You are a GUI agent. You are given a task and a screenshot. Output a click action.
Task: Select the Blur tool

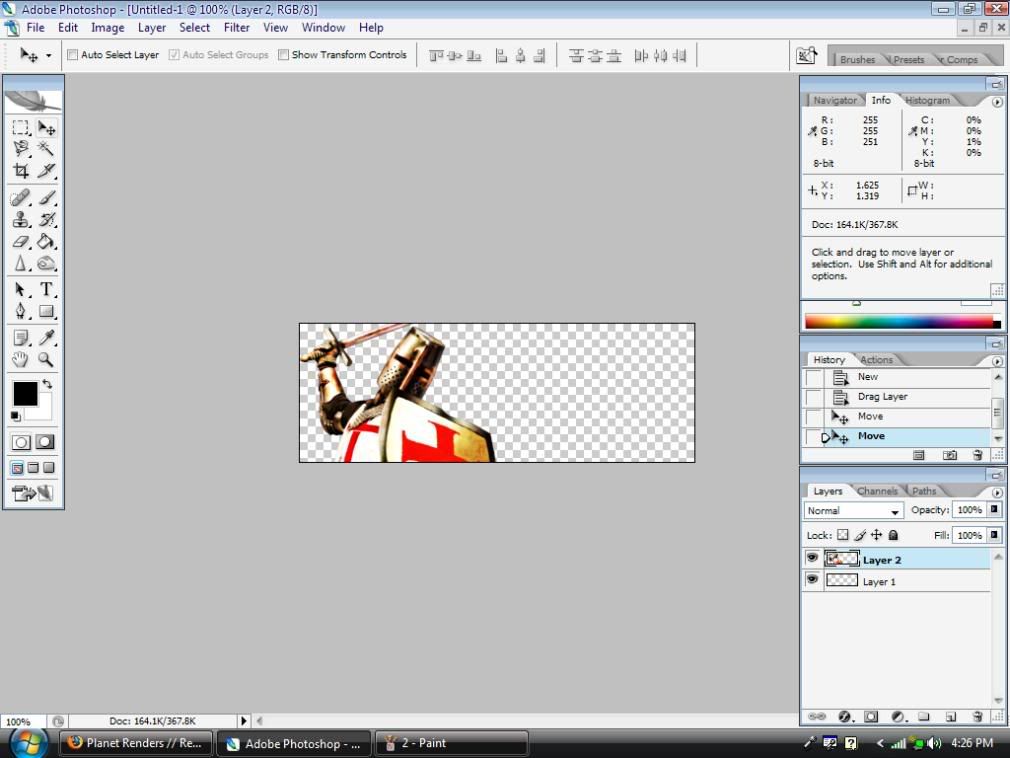tap(21, 263)
